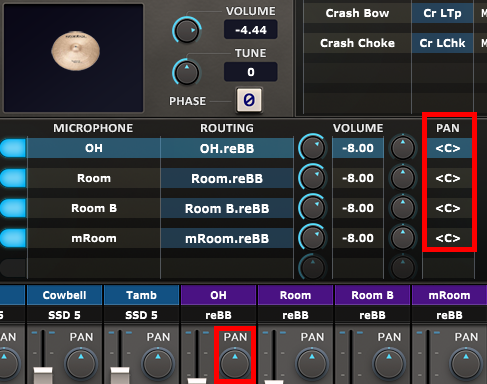Click the reBB label under Room channel
487x384 pixels.
[x=295, y=315]
